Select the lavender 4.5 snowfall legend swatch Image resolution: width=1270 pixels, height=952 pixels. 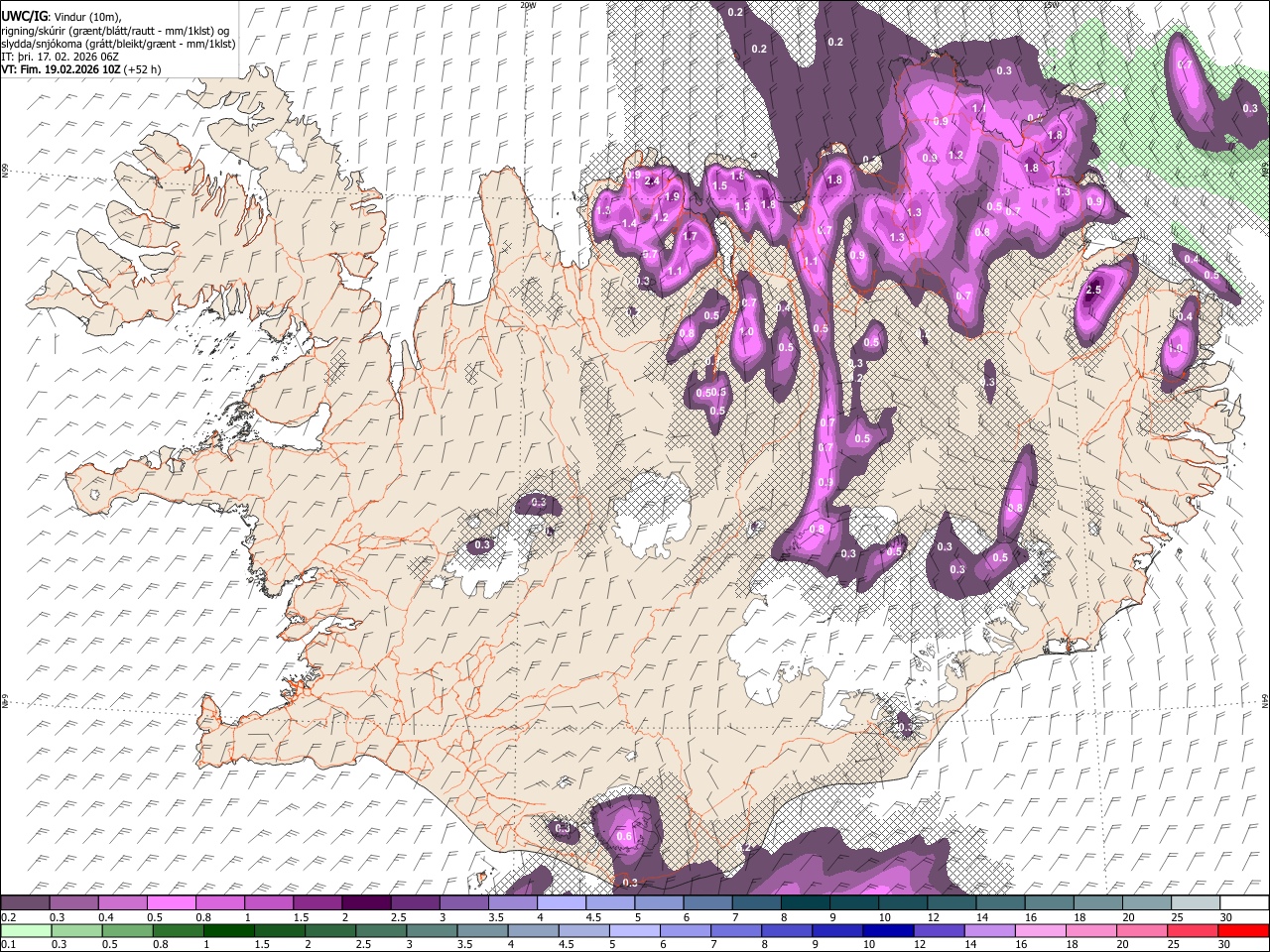click(x=609, y=903)
